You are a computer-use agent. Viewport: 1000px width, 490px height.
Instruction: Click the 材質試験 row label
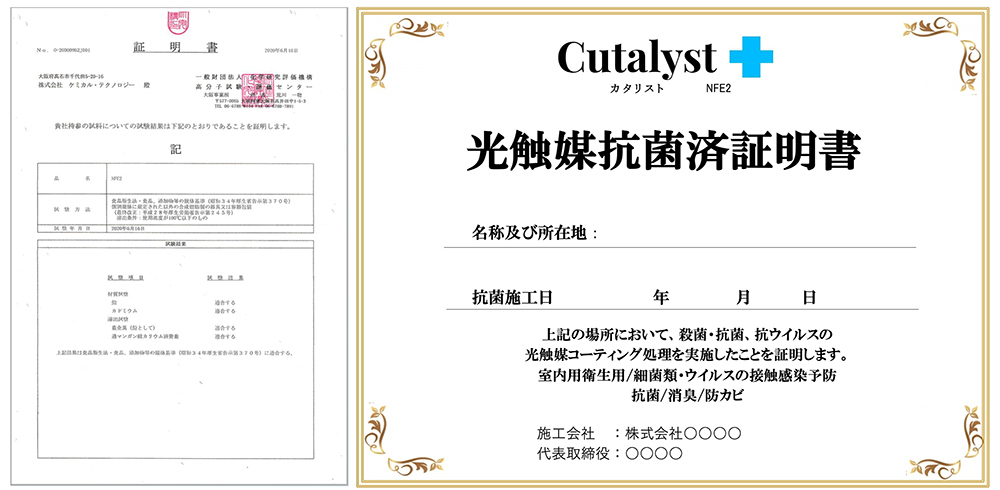pyautogui.click(x=117, y=295)
